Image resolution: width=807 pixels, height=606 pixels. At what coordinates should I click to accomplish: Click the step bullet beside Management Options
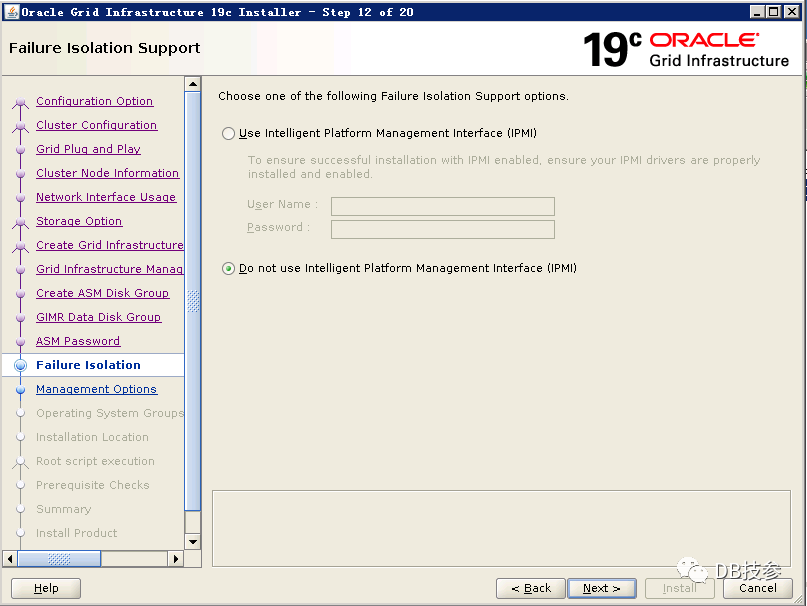(x=20, y=390)
